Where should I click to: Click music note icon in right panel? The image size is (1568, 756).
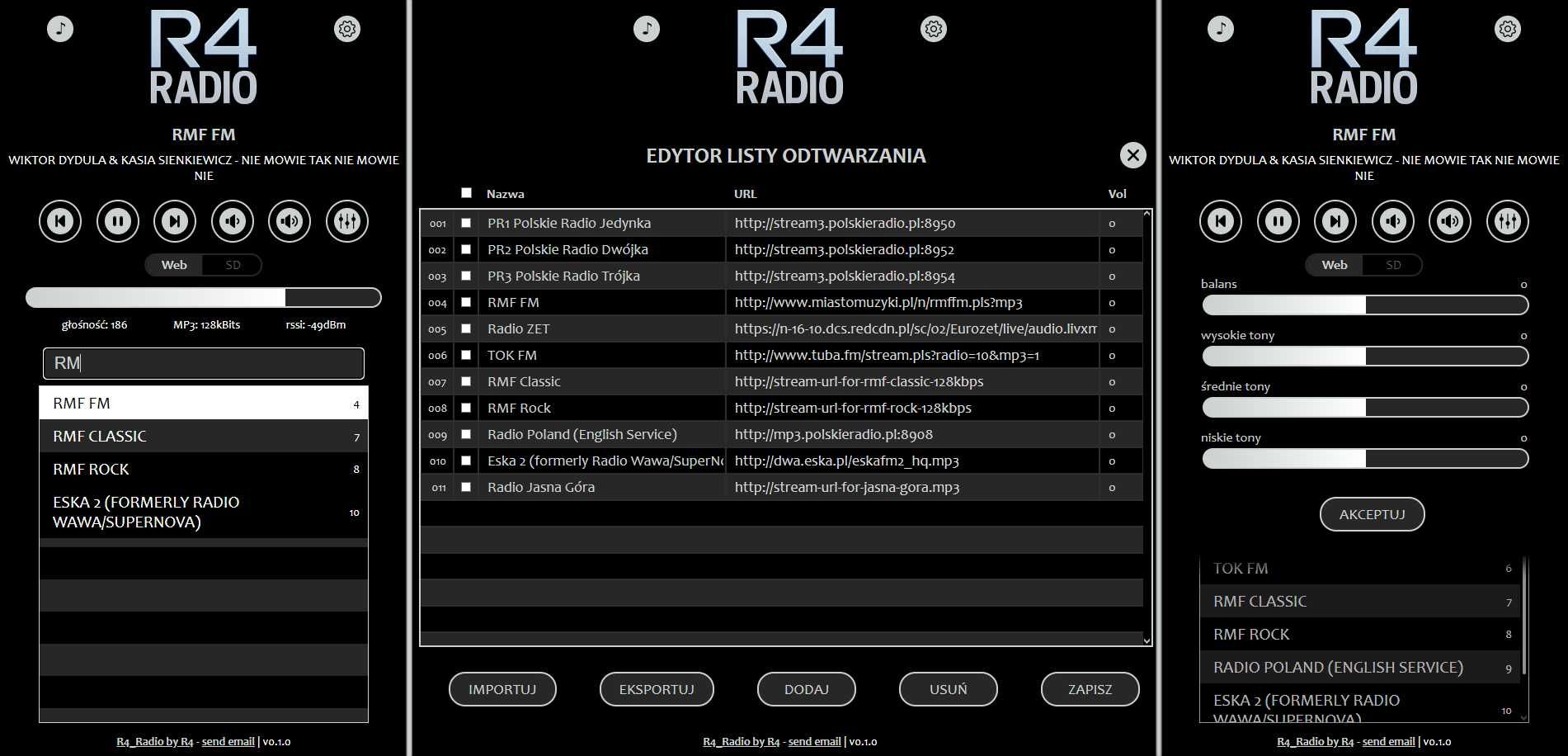(1221, 29)
